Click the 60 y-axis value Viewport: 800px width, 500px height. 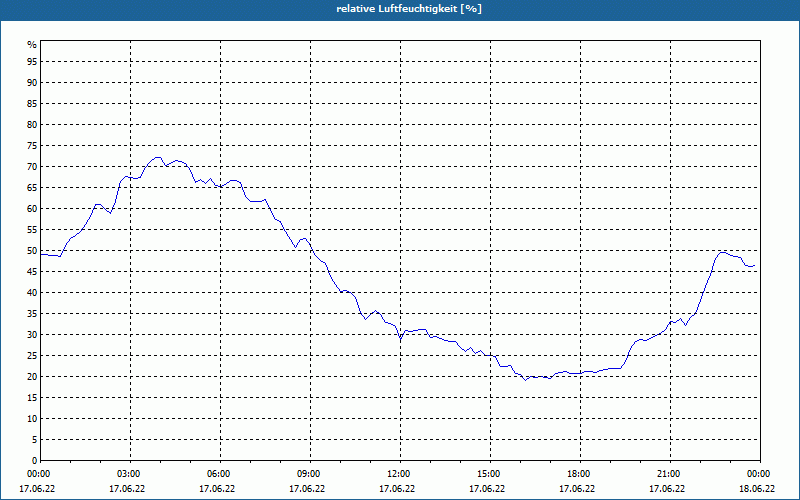[x=32, y=209]
